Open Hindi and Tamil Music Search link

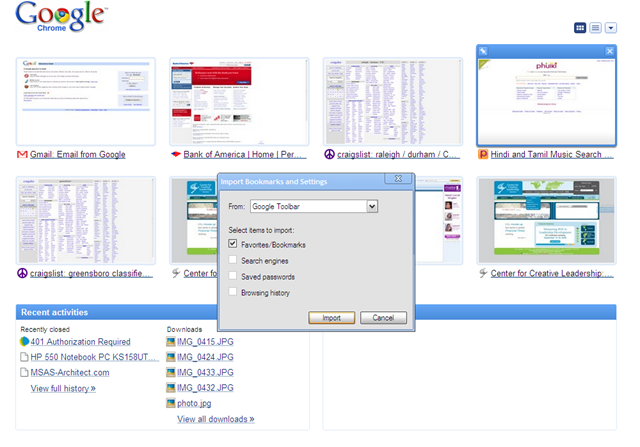coord(552,154)
